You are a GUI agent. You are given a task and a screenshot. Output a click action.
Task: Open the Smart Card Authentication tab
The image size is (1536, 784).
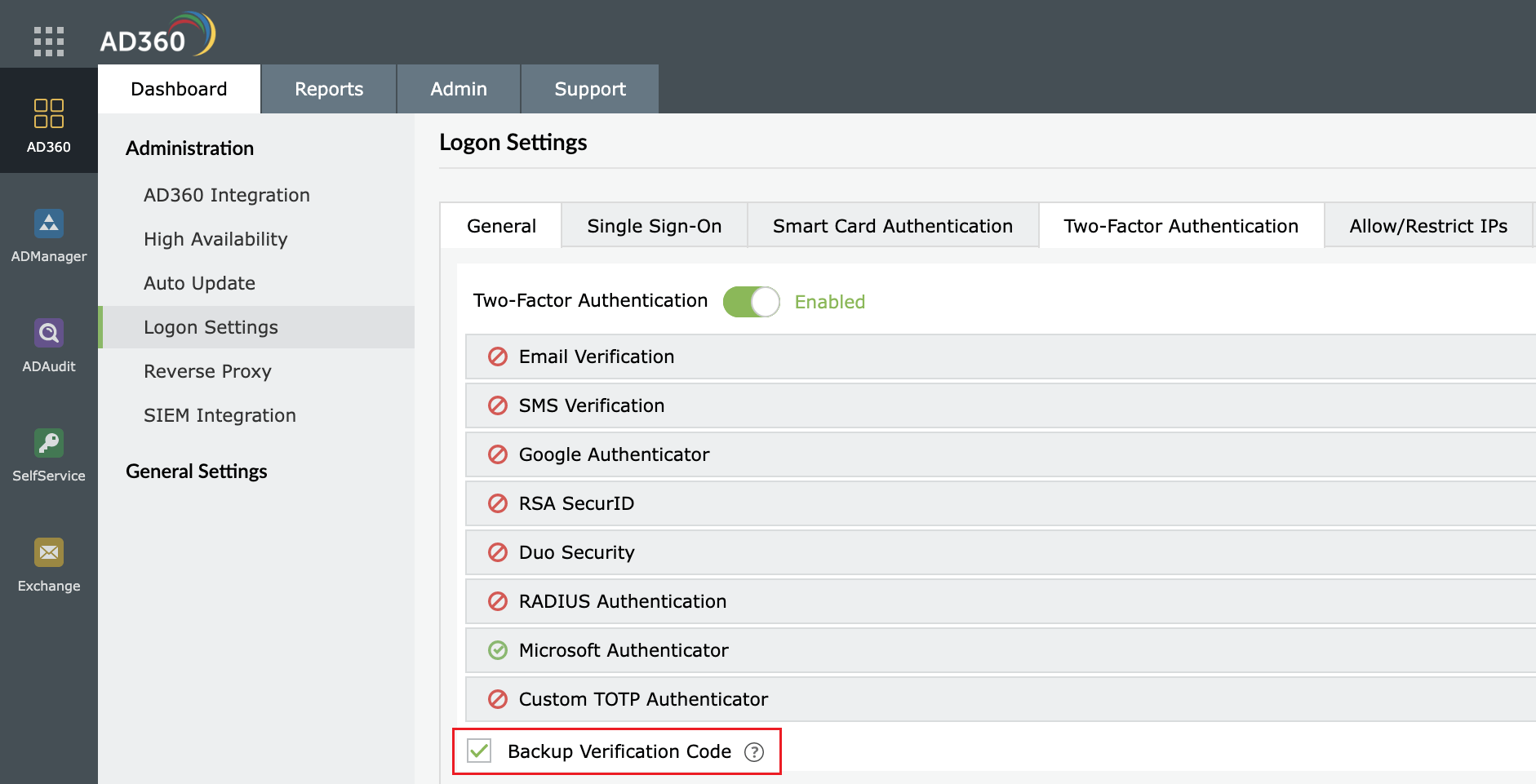pyautogui.click(x=892, y=225)
